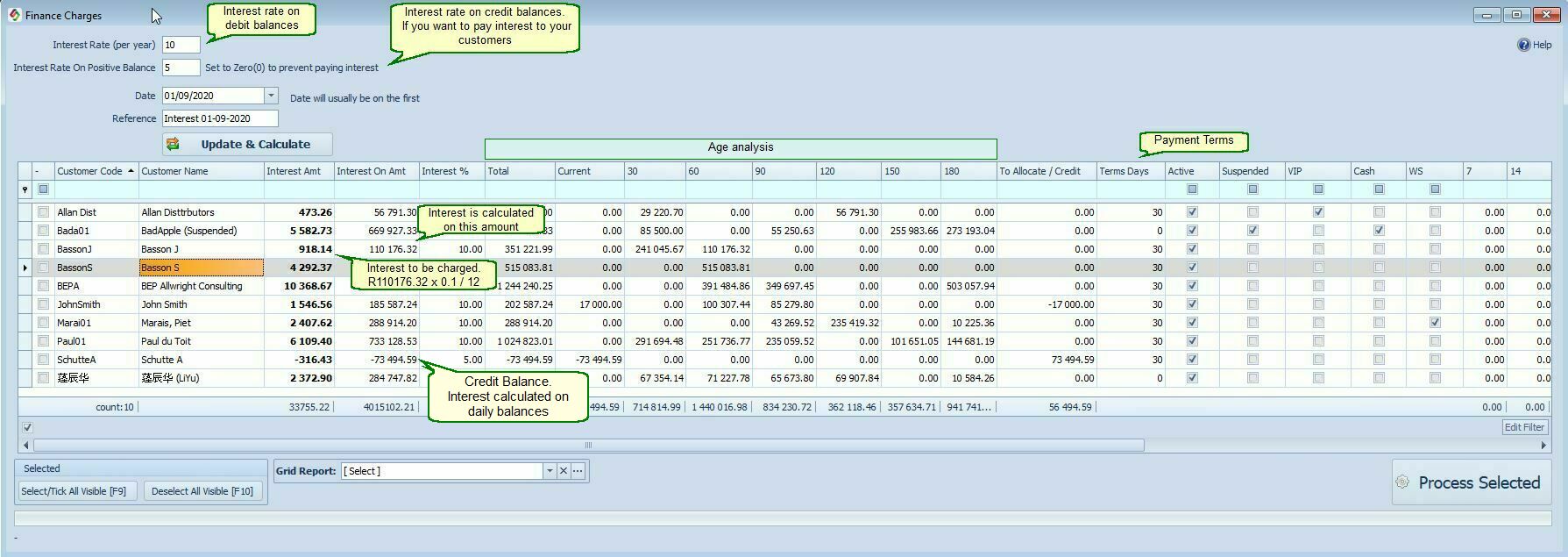Click the 733 128.53 interest on amount cell
1568x557 pixels.
[x=377, y=341]
